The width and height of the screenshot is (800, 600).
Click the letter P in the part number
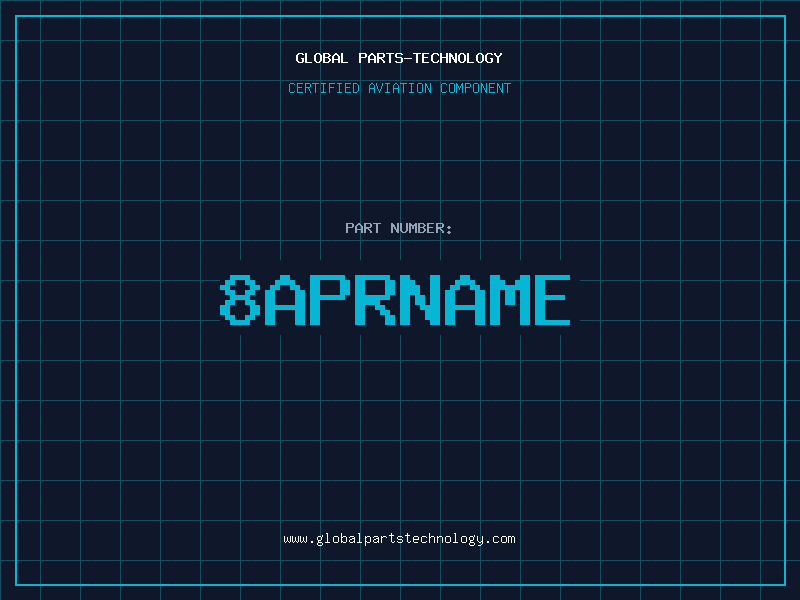(330, 300)
